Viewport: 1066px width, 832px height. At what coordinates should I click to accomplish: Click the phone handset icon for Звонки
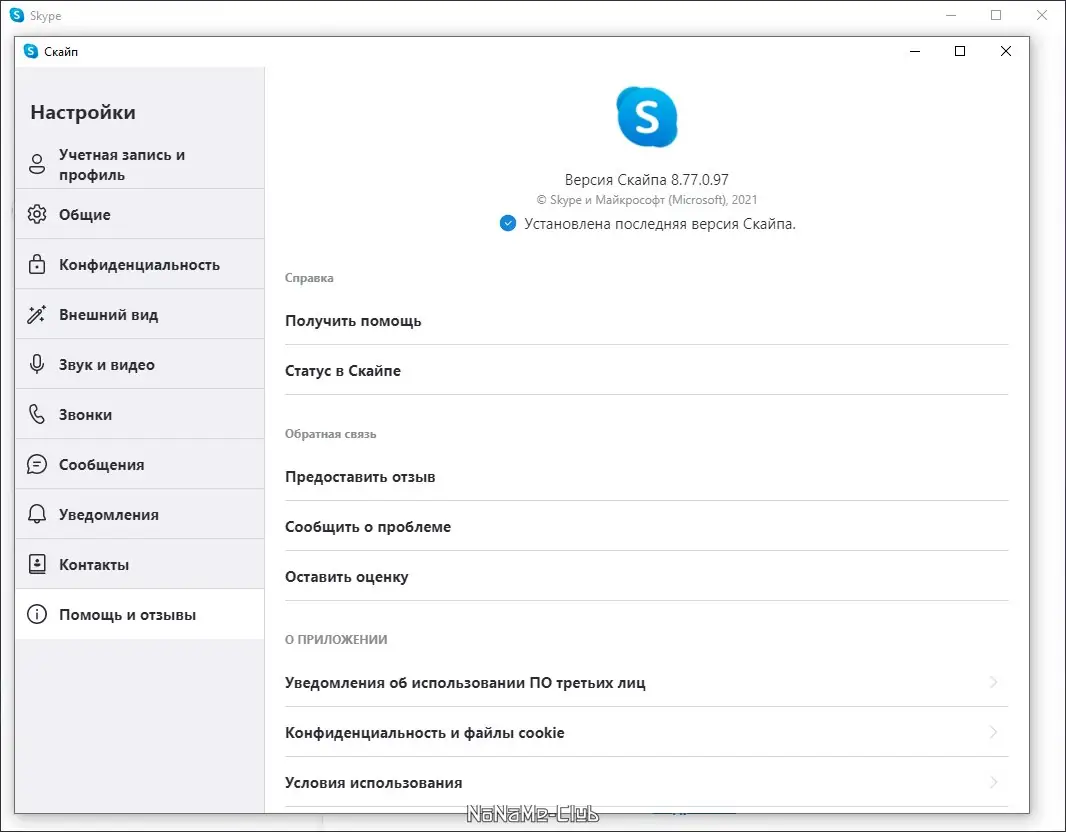pyautogui.click(x=37, y=414)
